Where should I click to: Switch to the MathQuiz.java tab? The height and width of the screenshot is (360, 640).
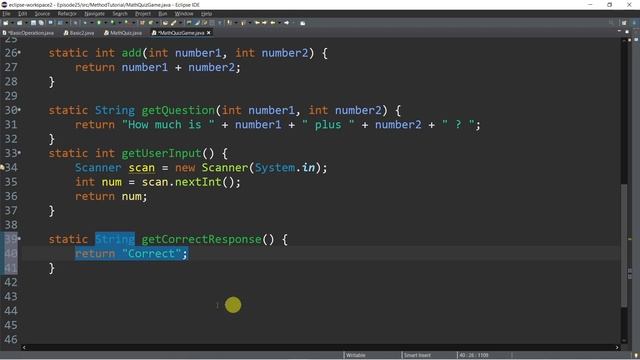click(x=123, y=33)
